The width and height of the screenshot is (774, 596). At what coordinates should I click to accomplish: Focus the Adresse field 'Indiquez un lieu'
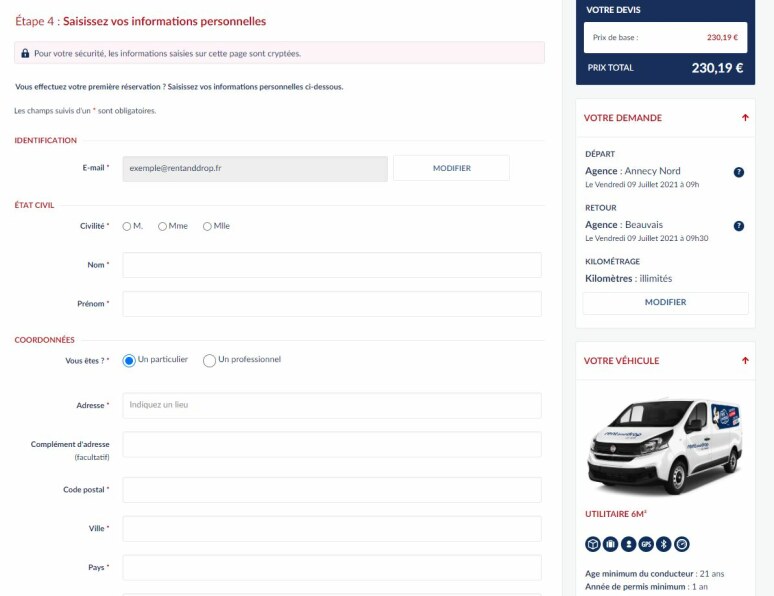[x=332, y=405]
